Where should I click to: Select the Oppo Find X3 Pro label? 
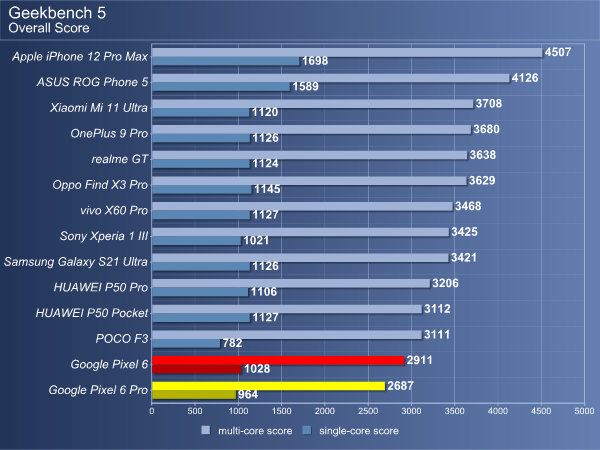(100, 185)
